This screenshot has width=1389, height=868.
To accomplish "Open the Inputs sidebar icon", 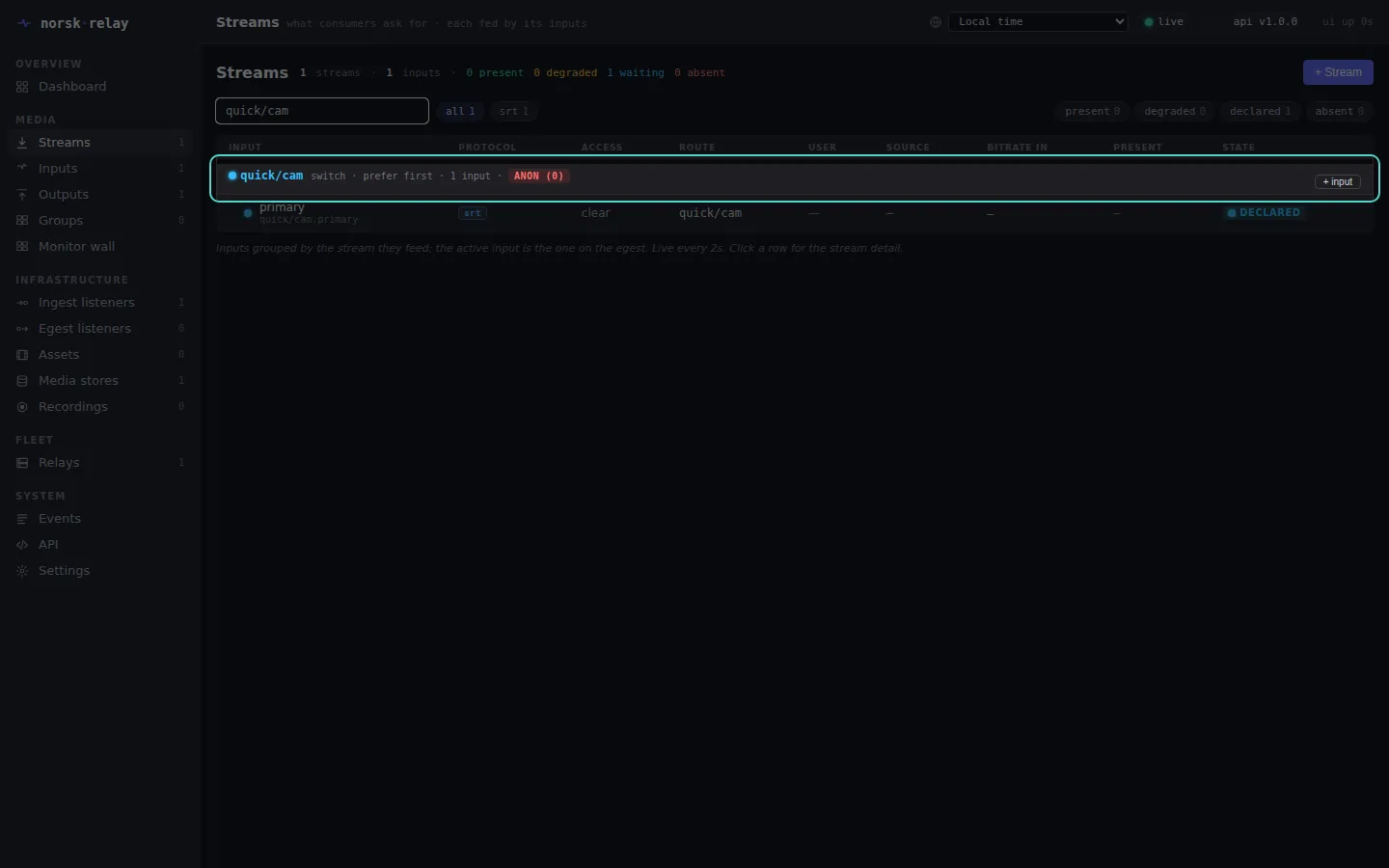I will pos(22,169).
